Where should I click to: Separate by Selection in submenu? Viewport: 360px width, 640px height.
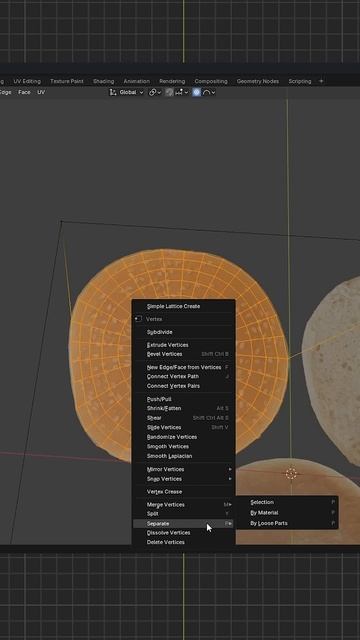[x=287, y=502]
